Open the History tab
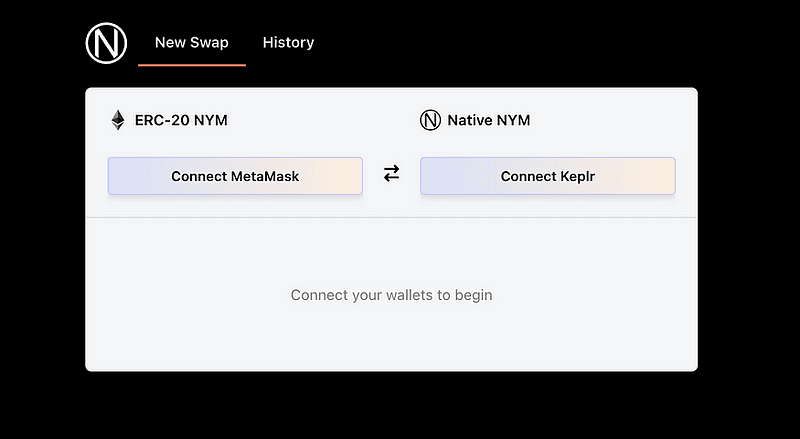This screenshot has height=439, width=800. (x=288, y=43)
